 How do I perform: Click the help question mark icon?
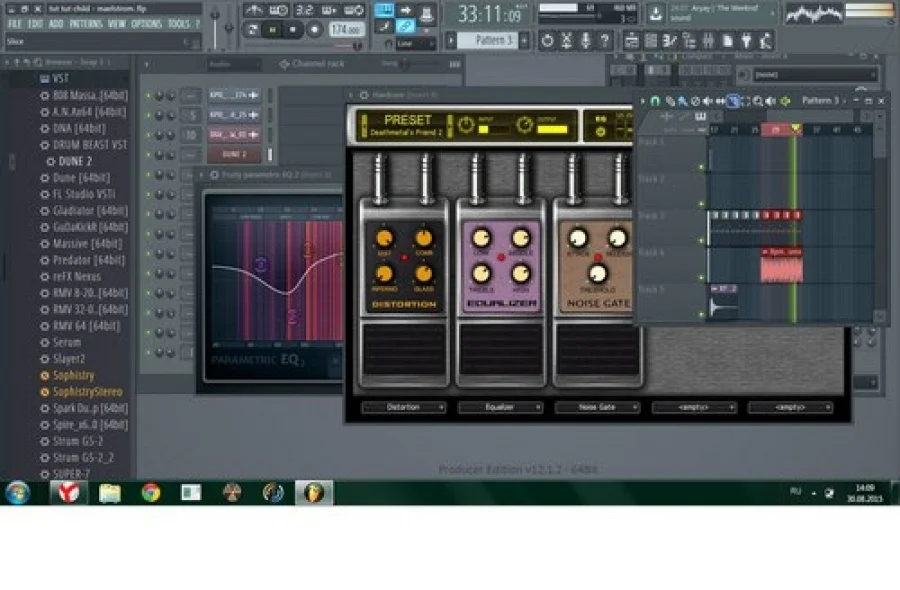pos(604,41)
